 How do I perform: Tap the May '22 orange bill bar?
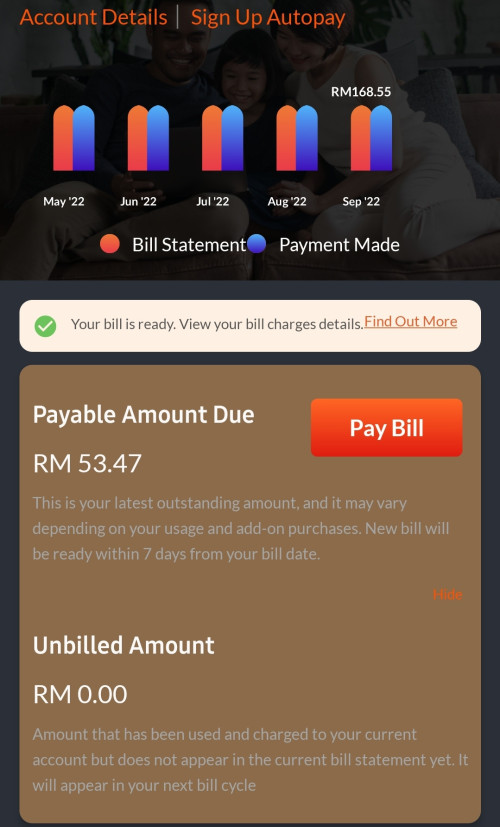pyautogui.click(x=64, y=138)
